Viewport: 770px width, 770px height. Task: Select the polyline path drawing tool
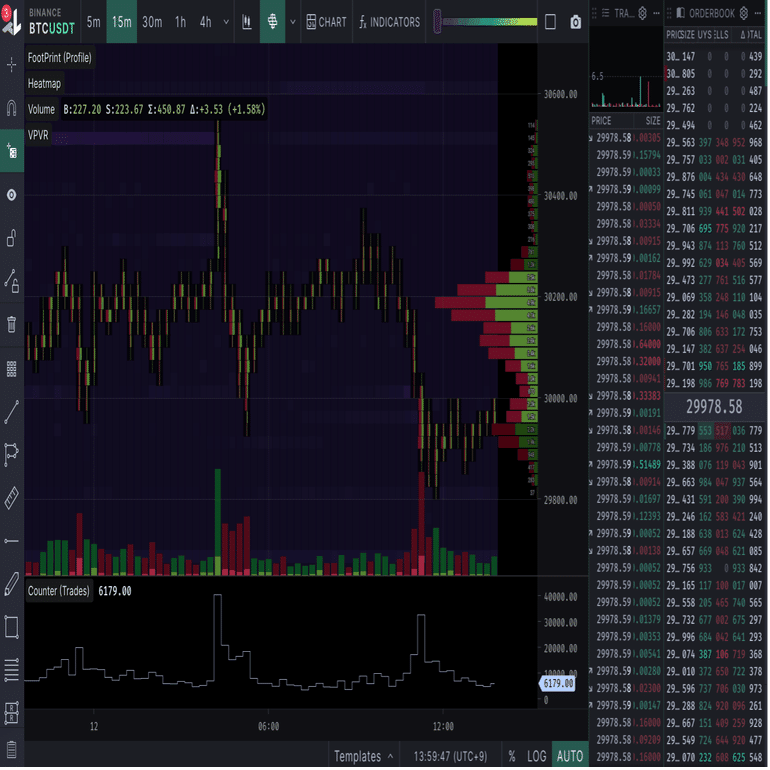11,454
